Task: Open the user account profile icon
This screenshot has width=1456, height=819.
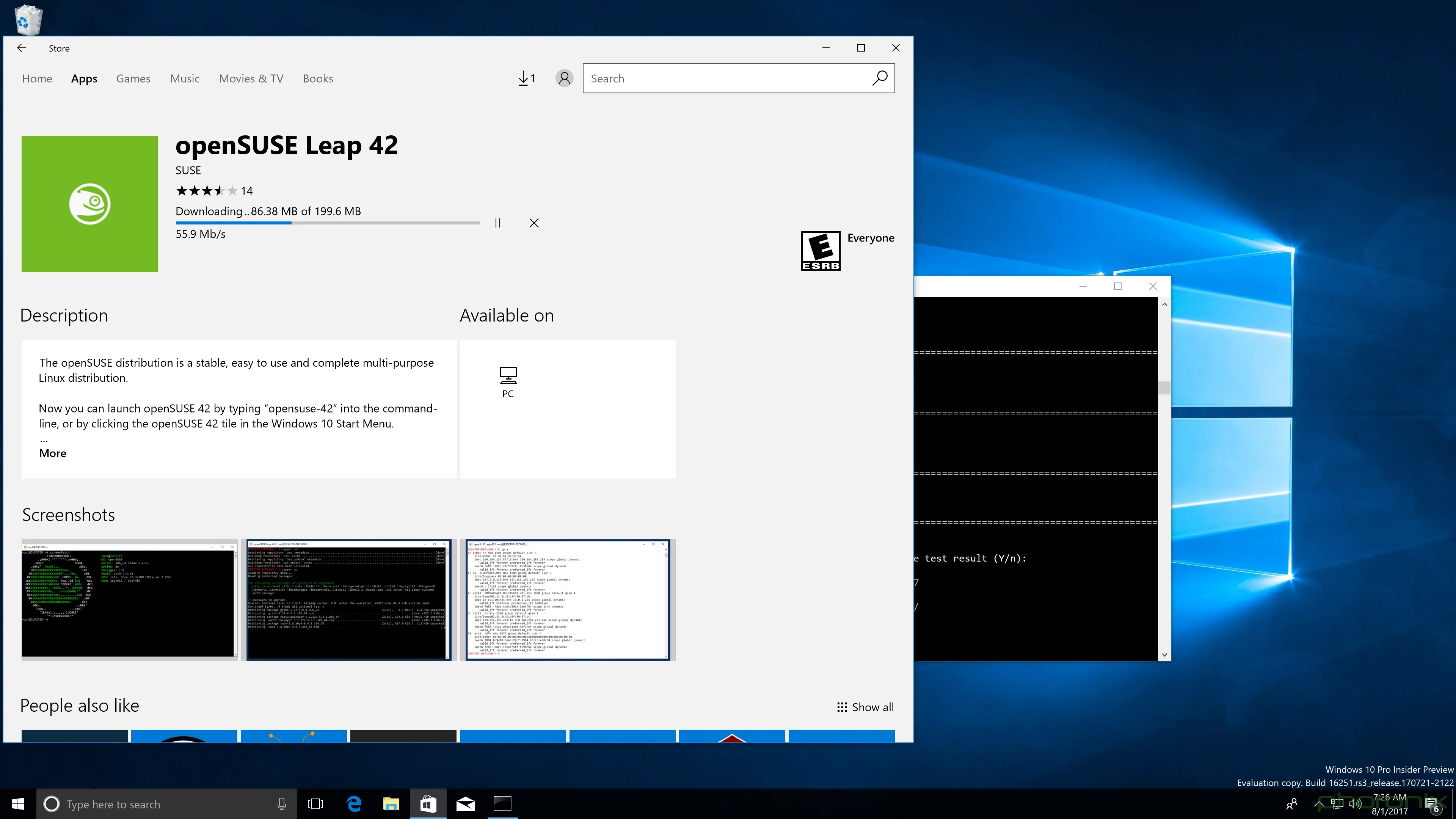Action: pyautogui.click(x=564, y=78)
